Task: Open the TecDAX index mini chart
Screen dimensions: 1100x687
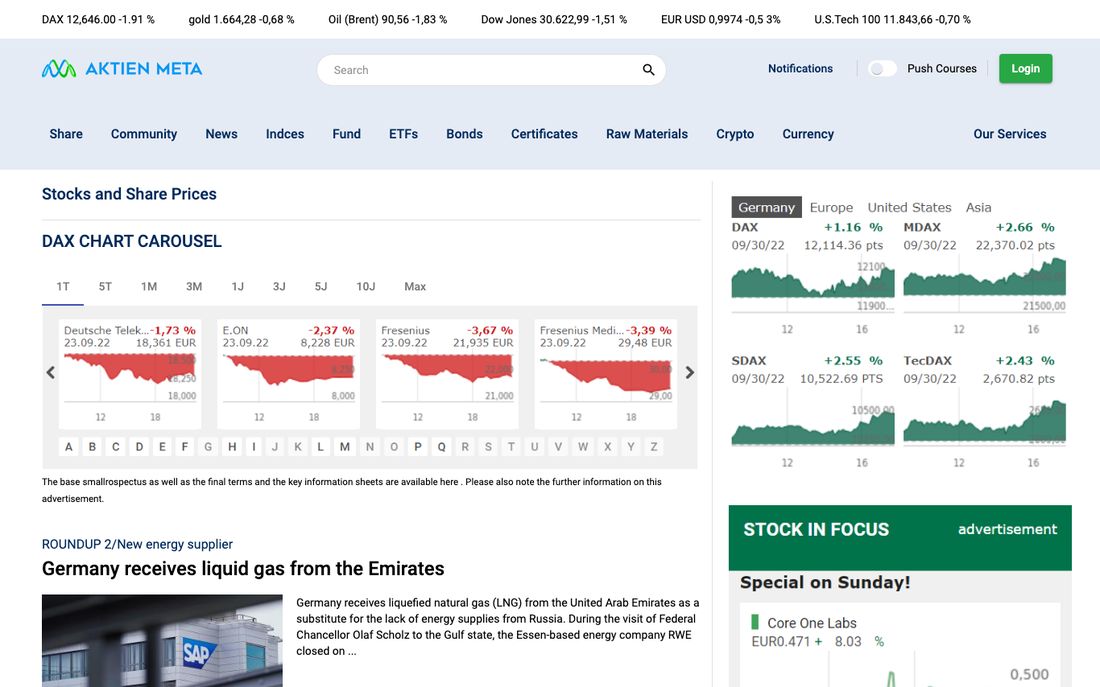Action: (984, 411)
